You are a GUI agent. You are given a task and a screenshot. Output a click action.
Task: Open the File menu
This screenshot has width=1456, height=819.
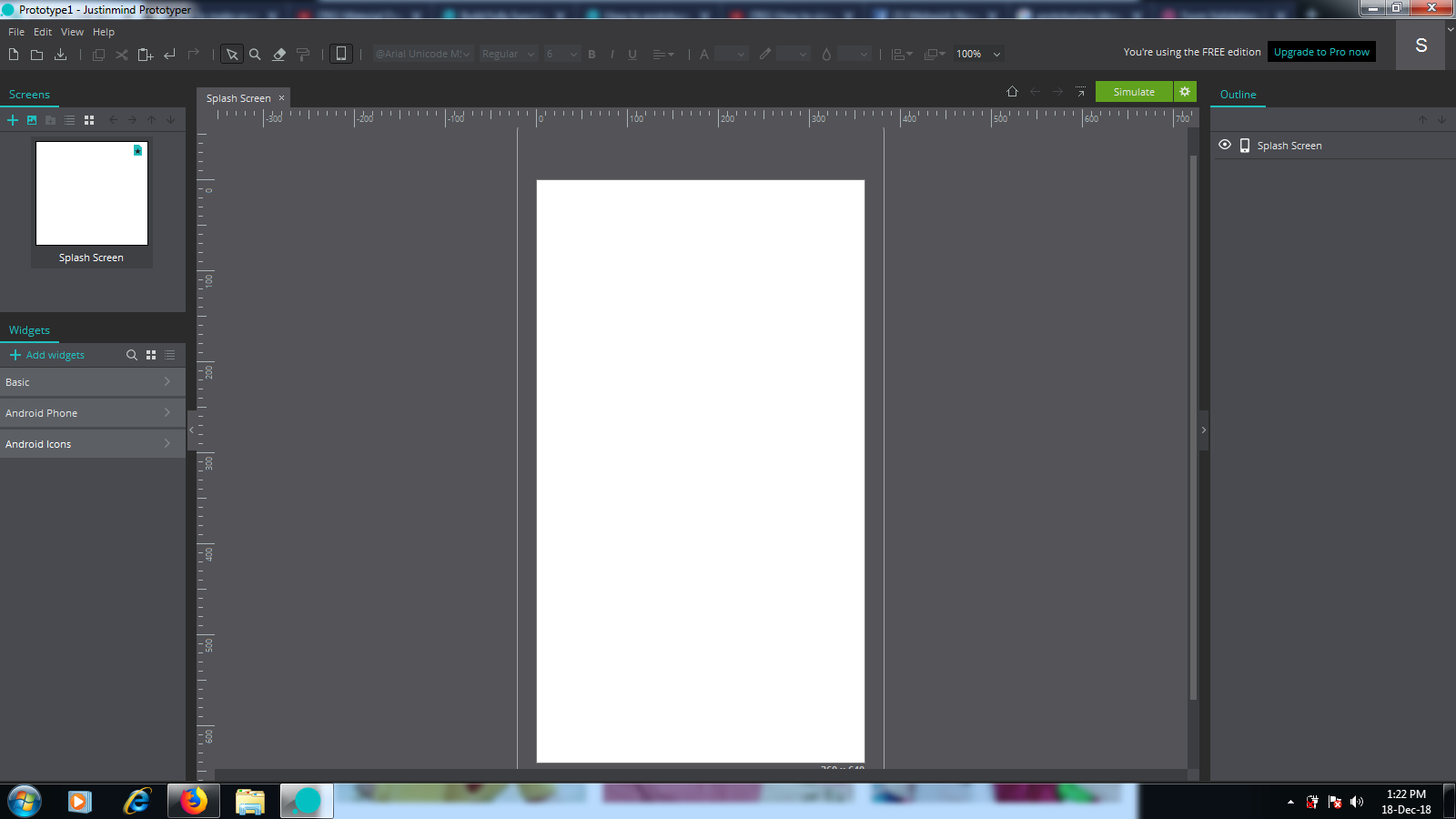16,32
